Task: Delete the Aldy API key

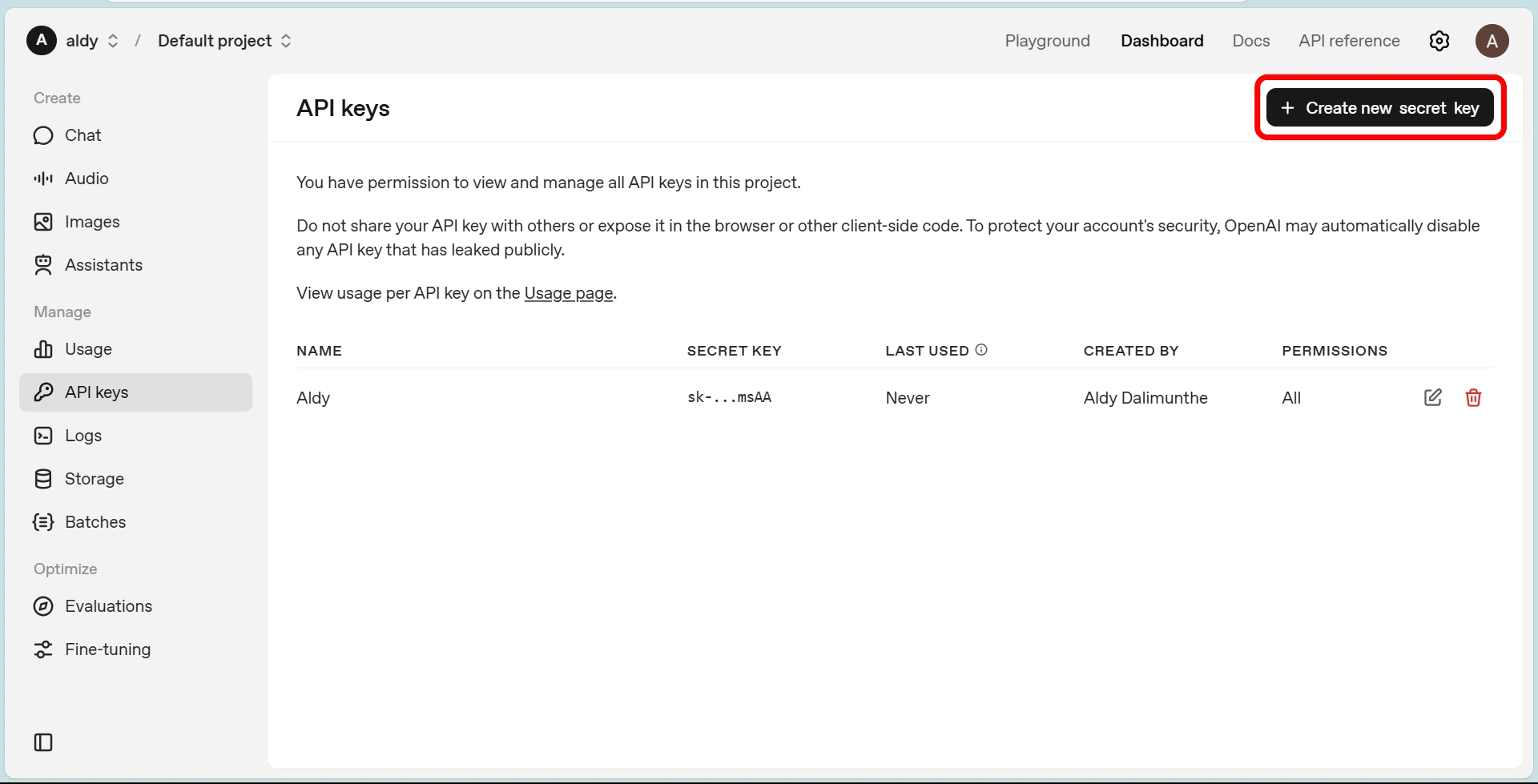Action: pos(1473,397)
